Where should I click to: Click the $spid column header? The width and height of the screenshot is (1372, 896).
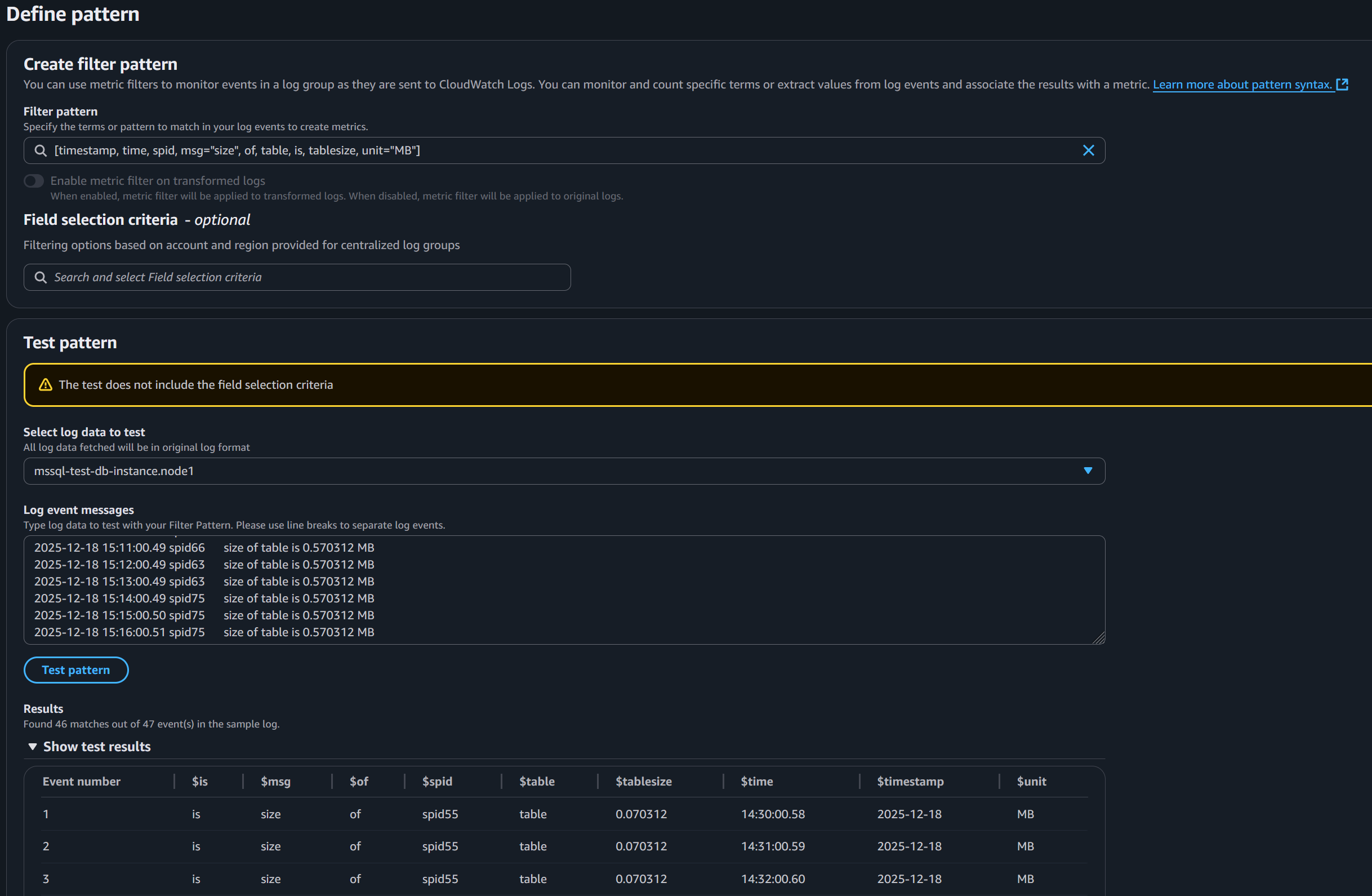[x=437, y=782]
